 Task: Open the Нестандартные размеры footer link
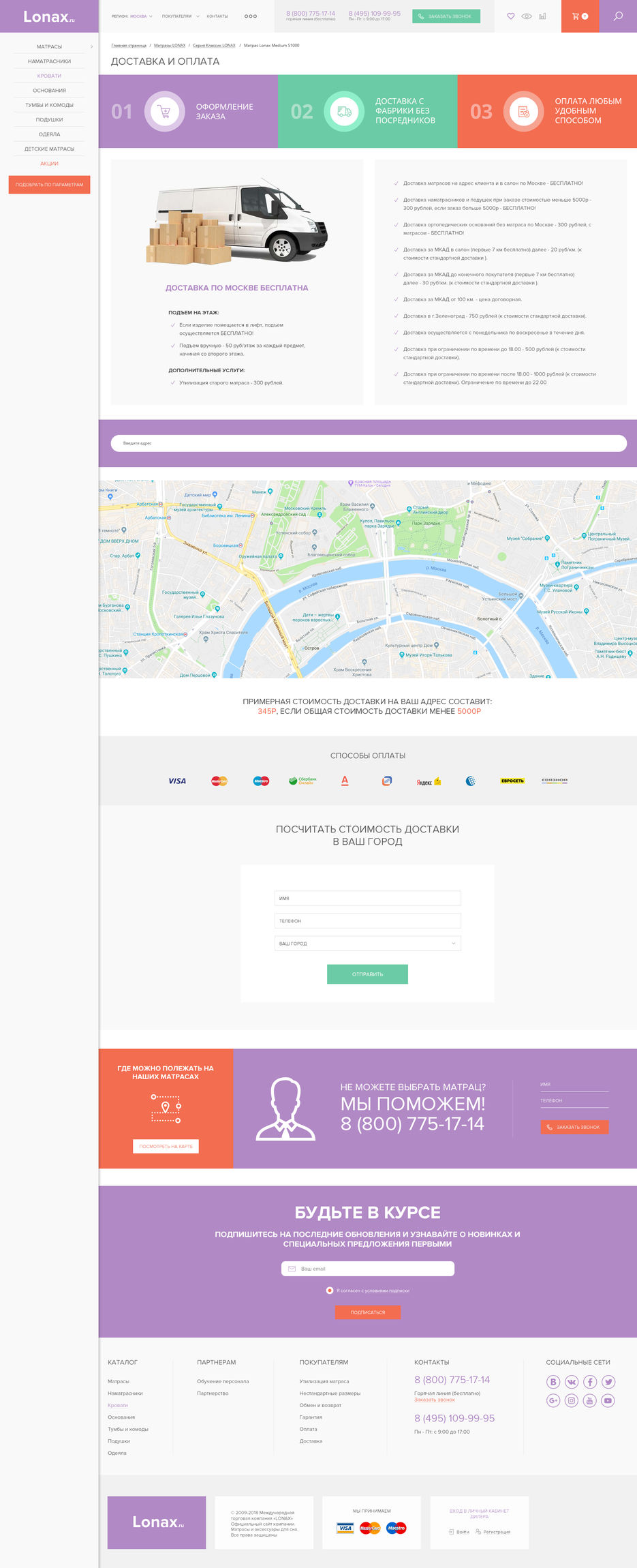point(330,1393)
